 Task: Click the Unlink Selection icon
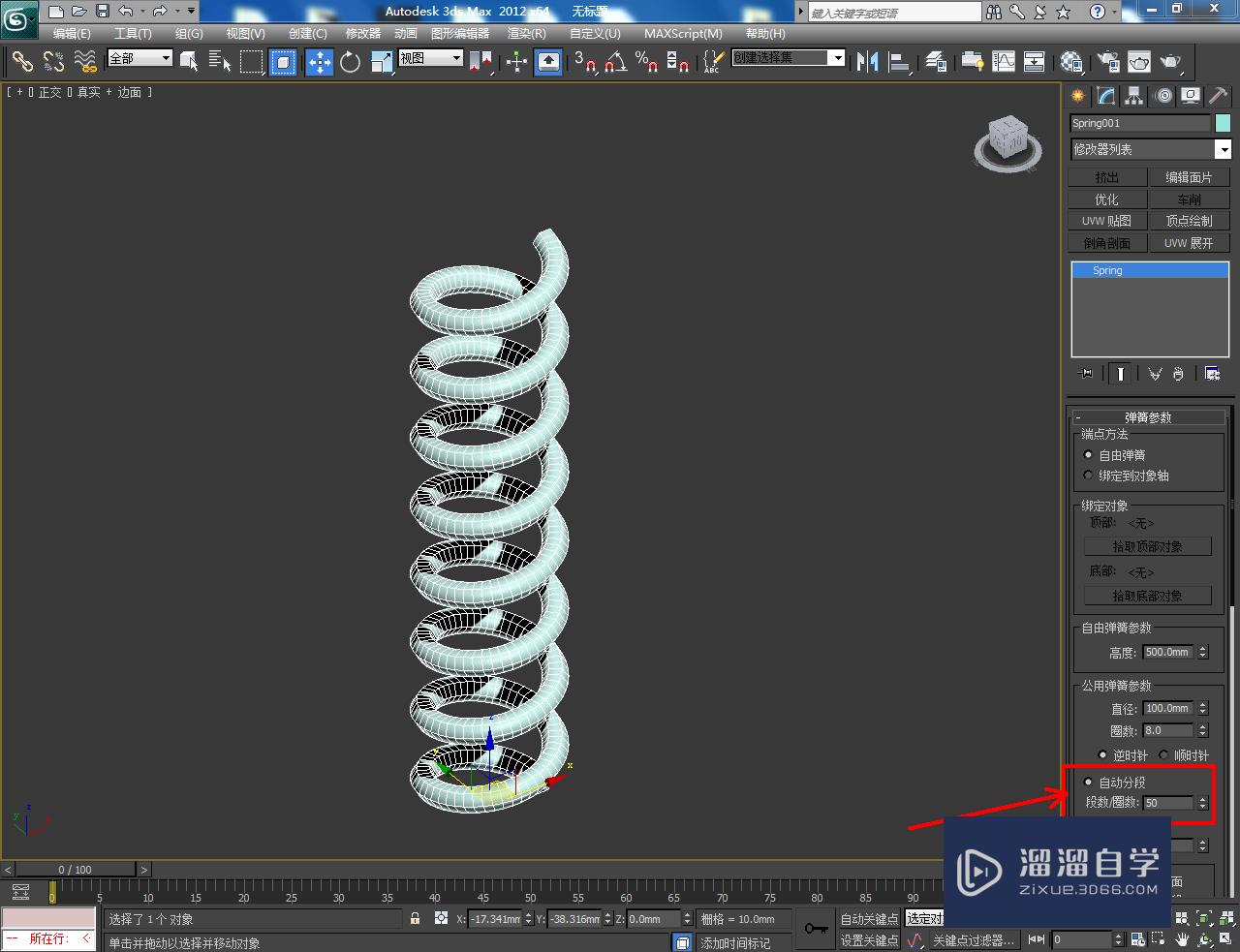coord(53,61)
